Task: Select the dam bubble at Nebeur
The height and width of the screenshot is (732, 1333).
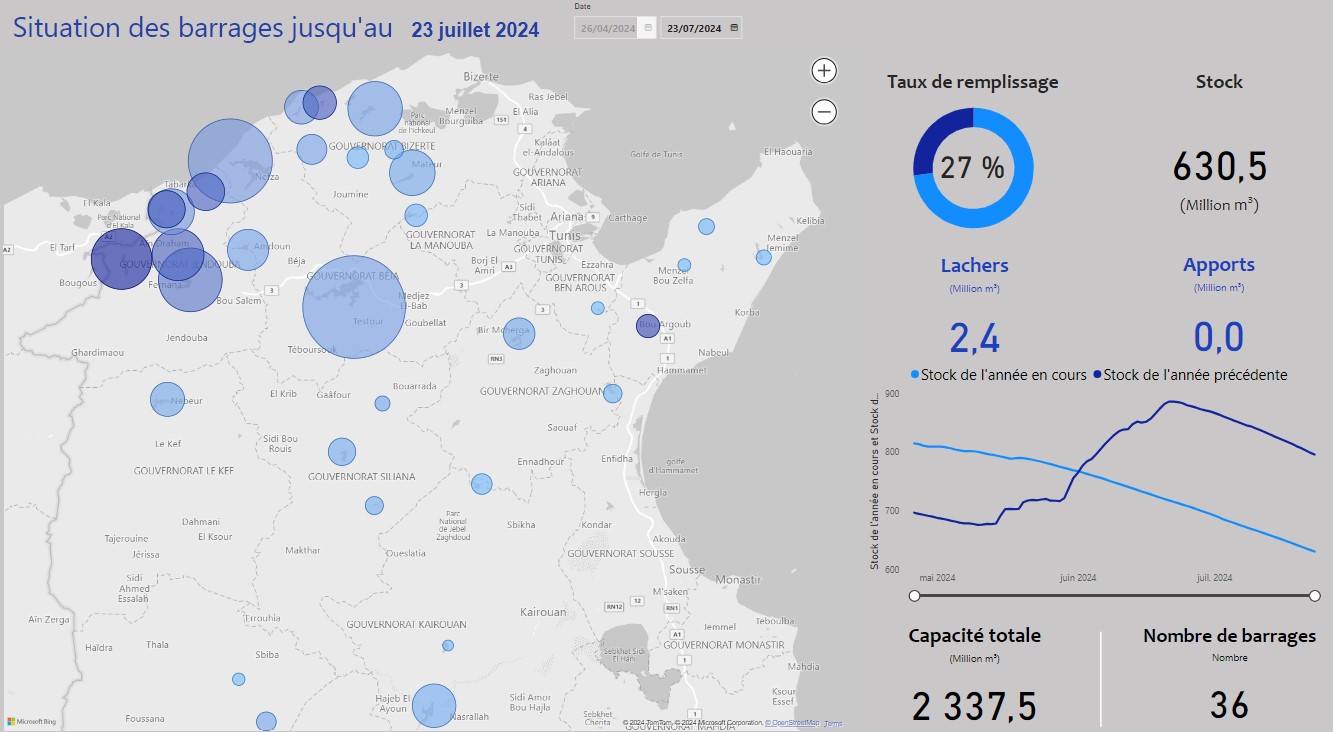Action: tap(167, 399)
